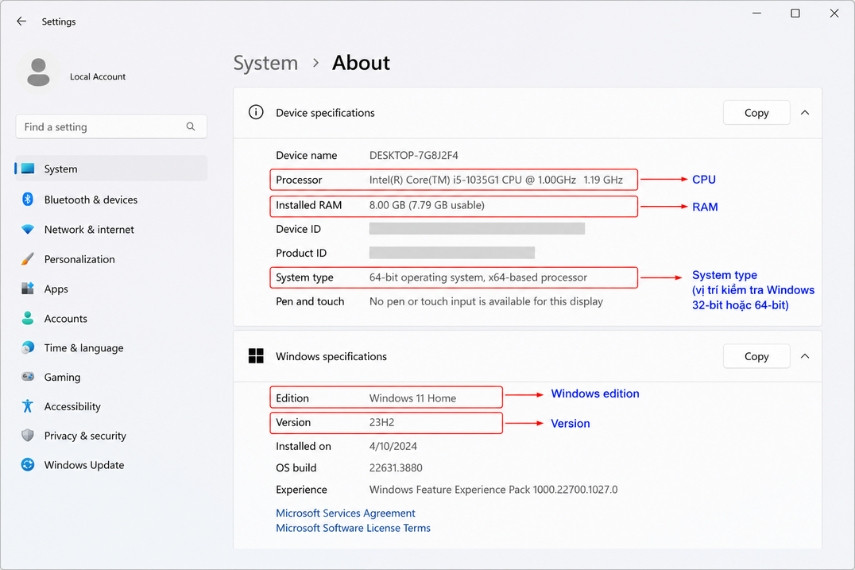The width and height of the screenshot is (855, 570).
Task: Click the Bluetooth & devices icon
Action: pyautogui.click(x=28, y=199)
